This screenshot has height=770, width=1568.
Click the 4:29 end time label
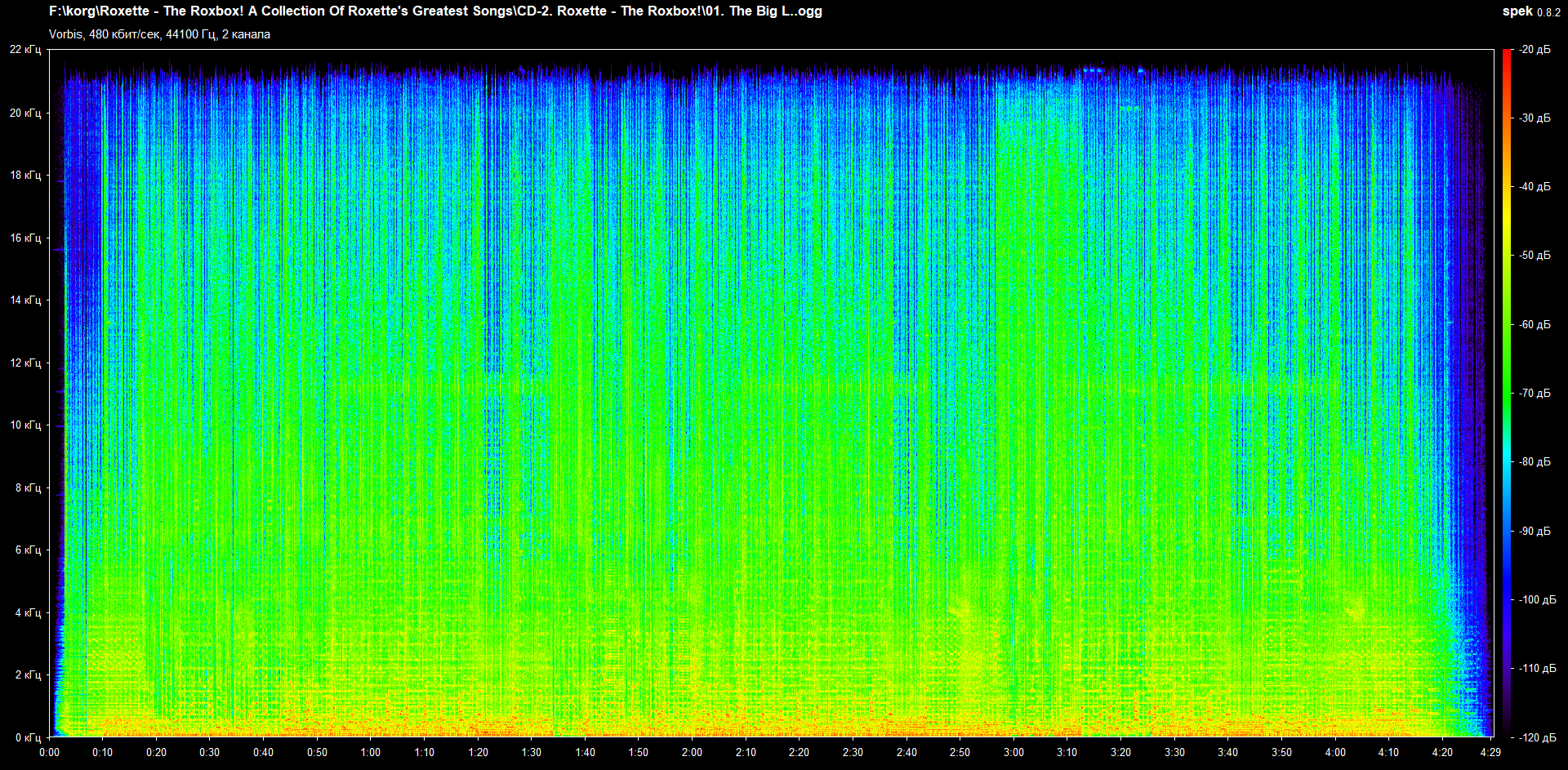click(x=1490, y=752)
